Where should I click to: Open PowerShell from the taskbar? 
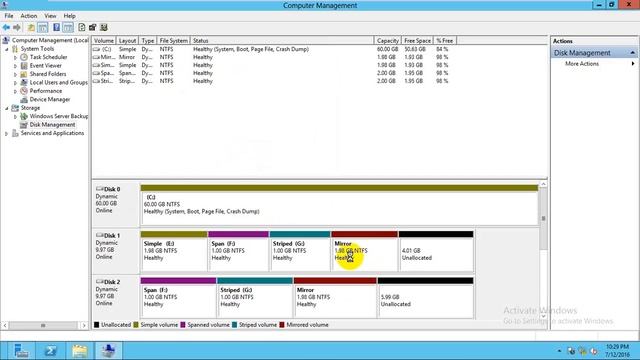pos(50,351)
